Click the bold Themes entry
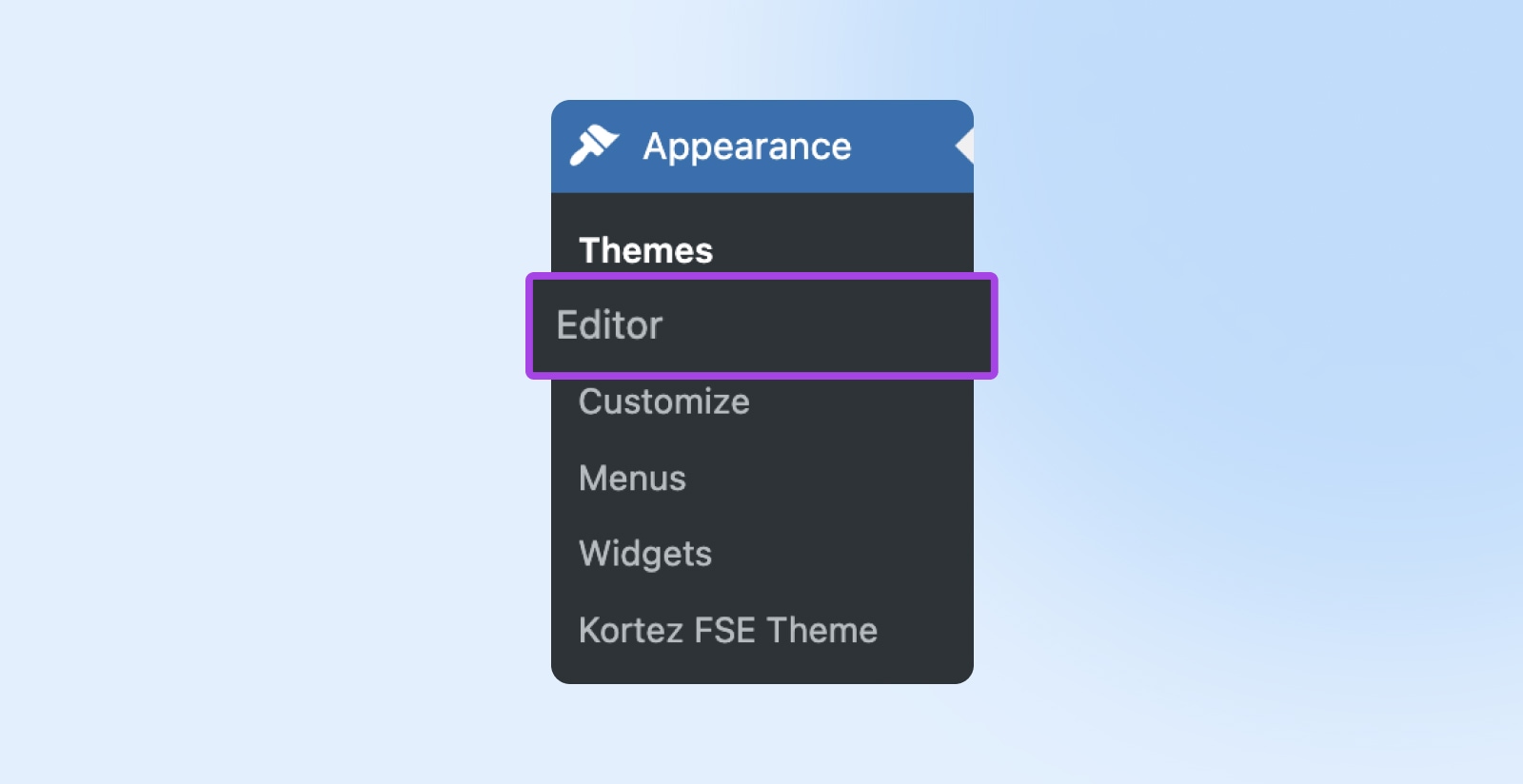This screenshot has height=784, width=1523. click(645, 250)
